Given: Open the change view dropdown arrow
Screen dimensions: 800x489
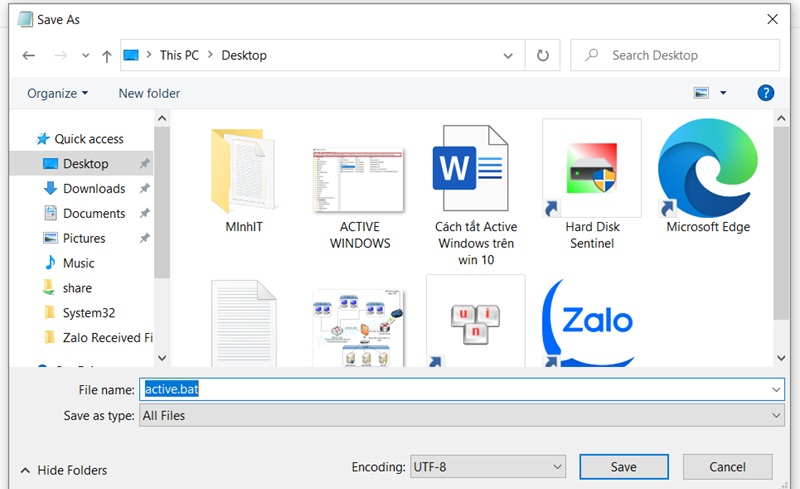Looking at the screenshot, I should click(723, 93).
